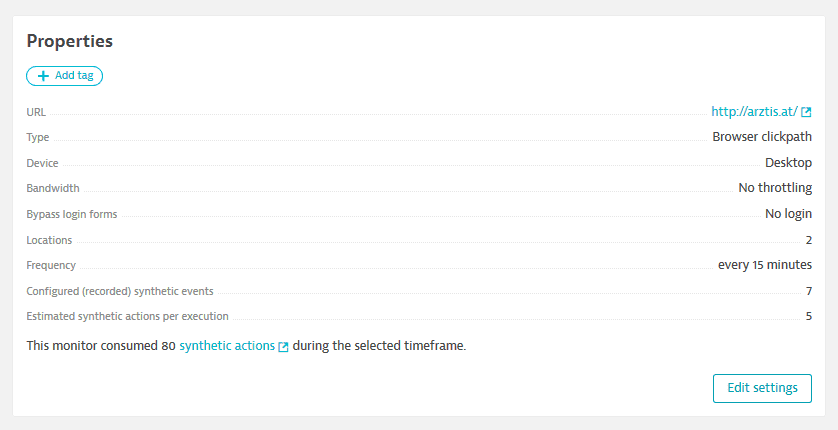
Task: Click the Locations property label
Action: click(x=49, y=240)
